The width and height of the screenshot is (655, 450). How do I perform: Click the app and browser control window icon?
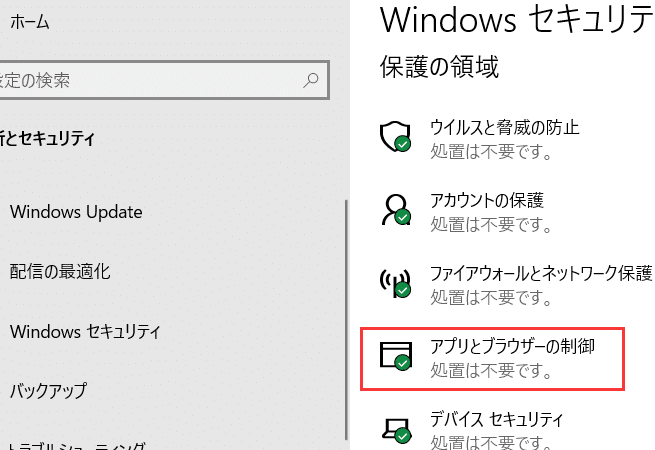point(395,355)
